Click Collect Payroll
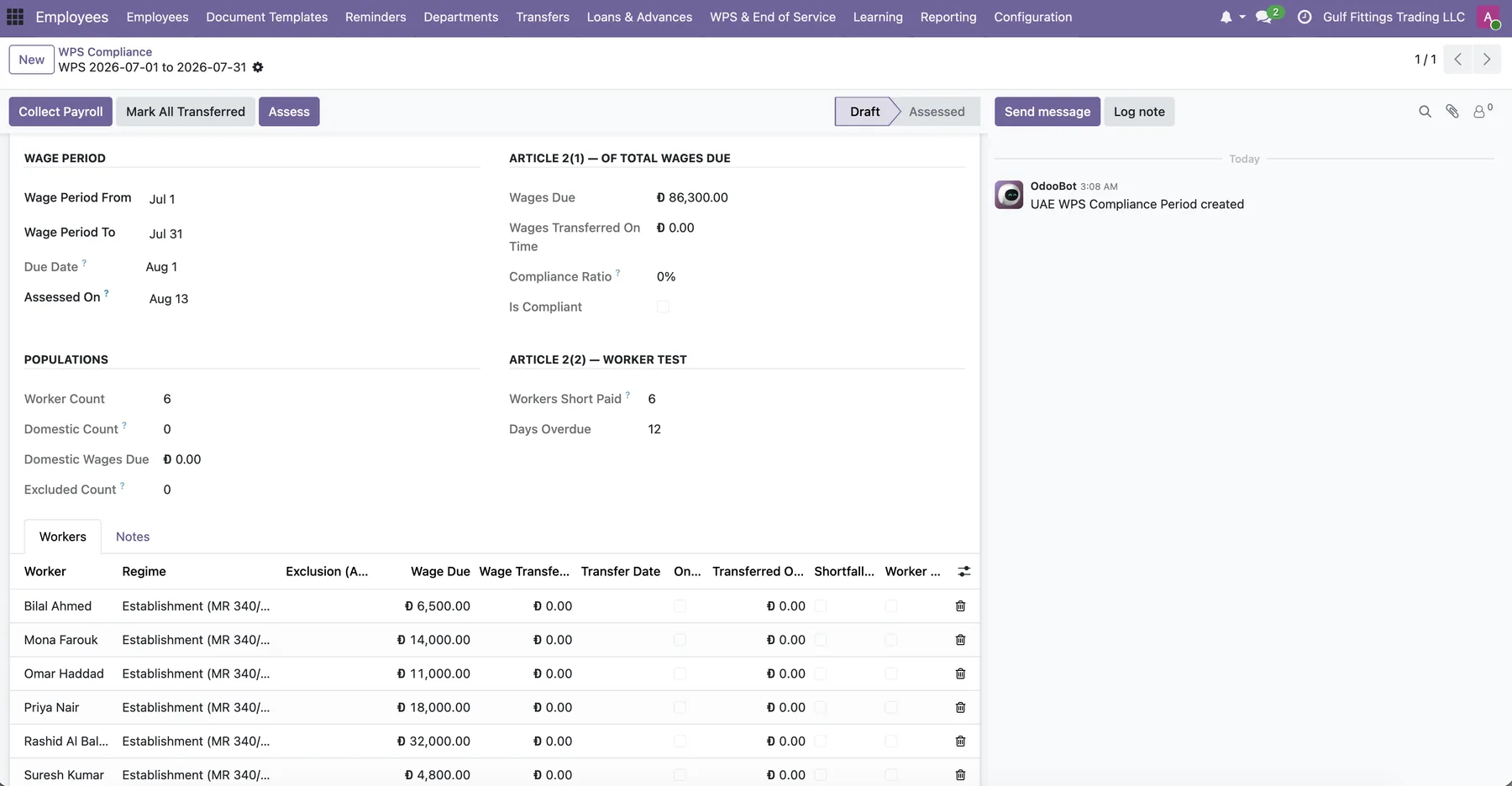This screenshot has width=1512, height=786. pyautogui.click(x=60, y=112)
